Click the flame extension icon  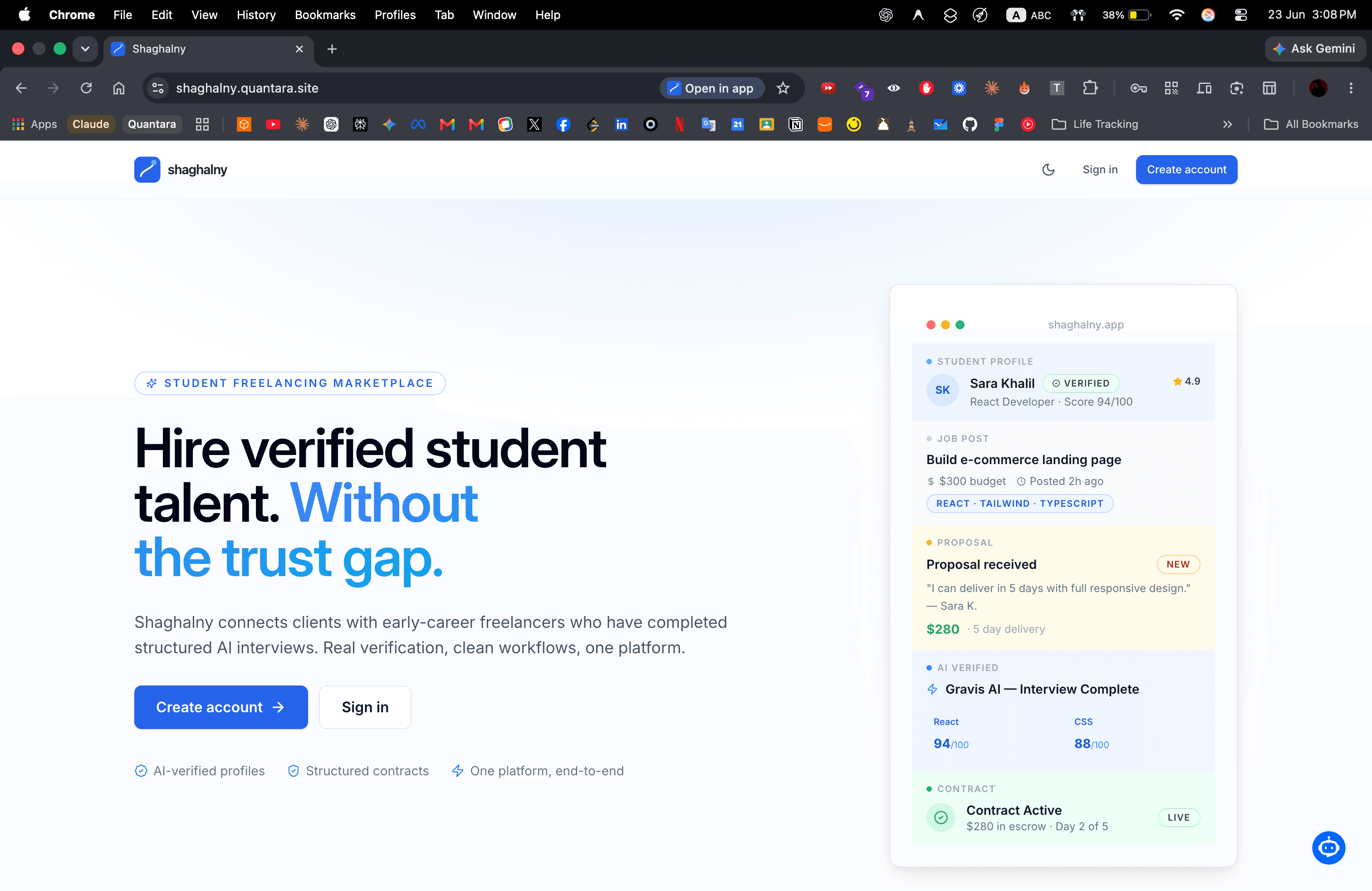(1024, 88)
